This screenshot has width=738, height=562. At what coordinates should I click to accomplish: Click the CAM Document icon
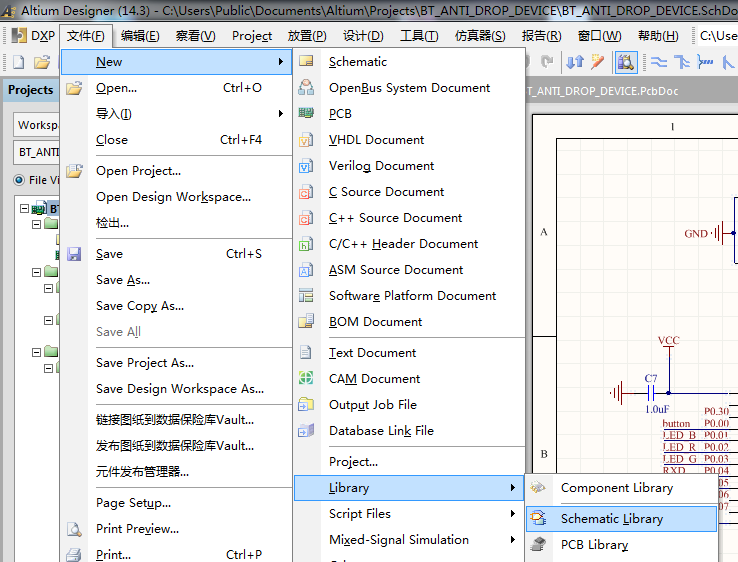point(306,378)
